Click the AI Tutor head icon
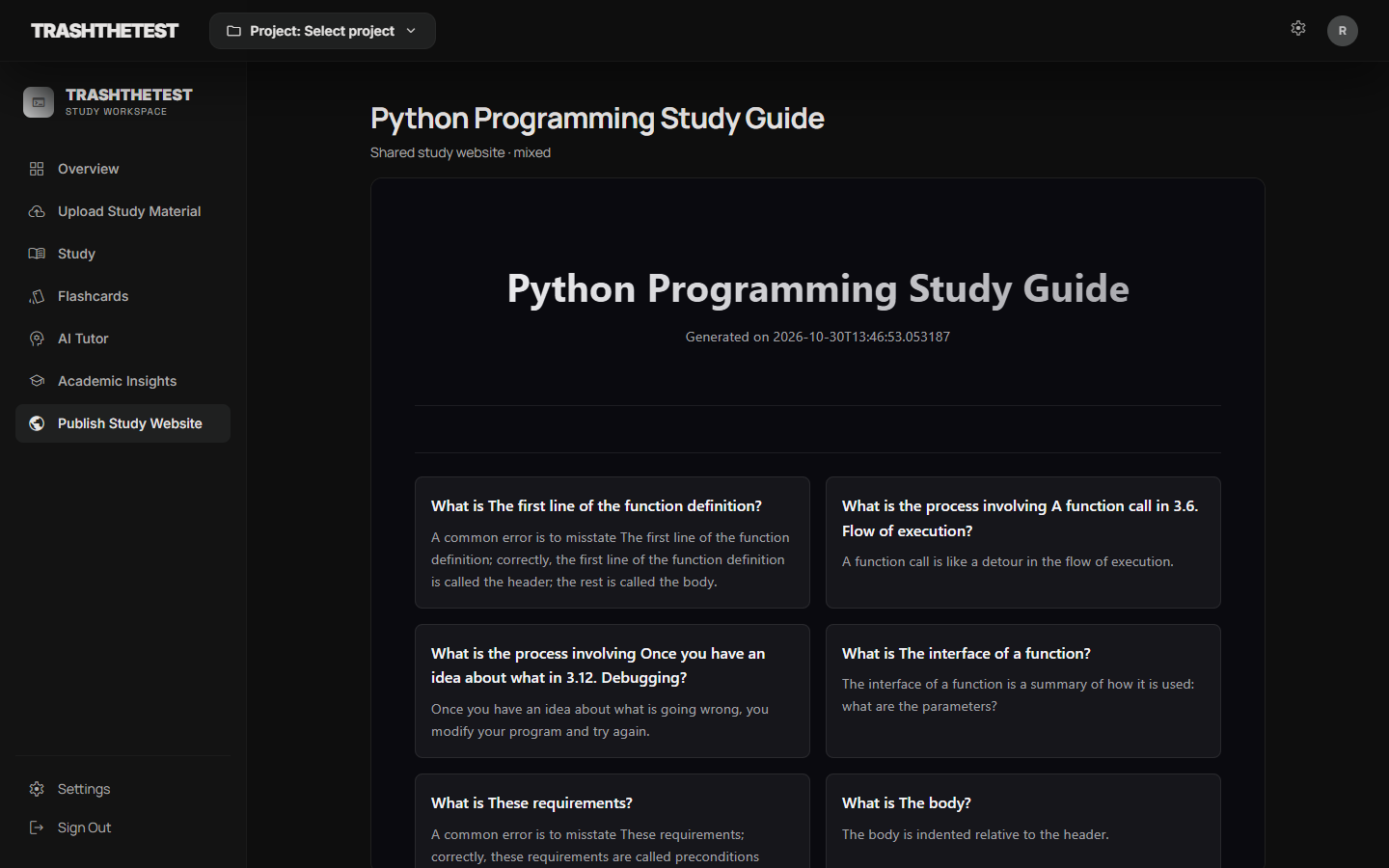The image size is (1389, 868). tap(37, 339)
